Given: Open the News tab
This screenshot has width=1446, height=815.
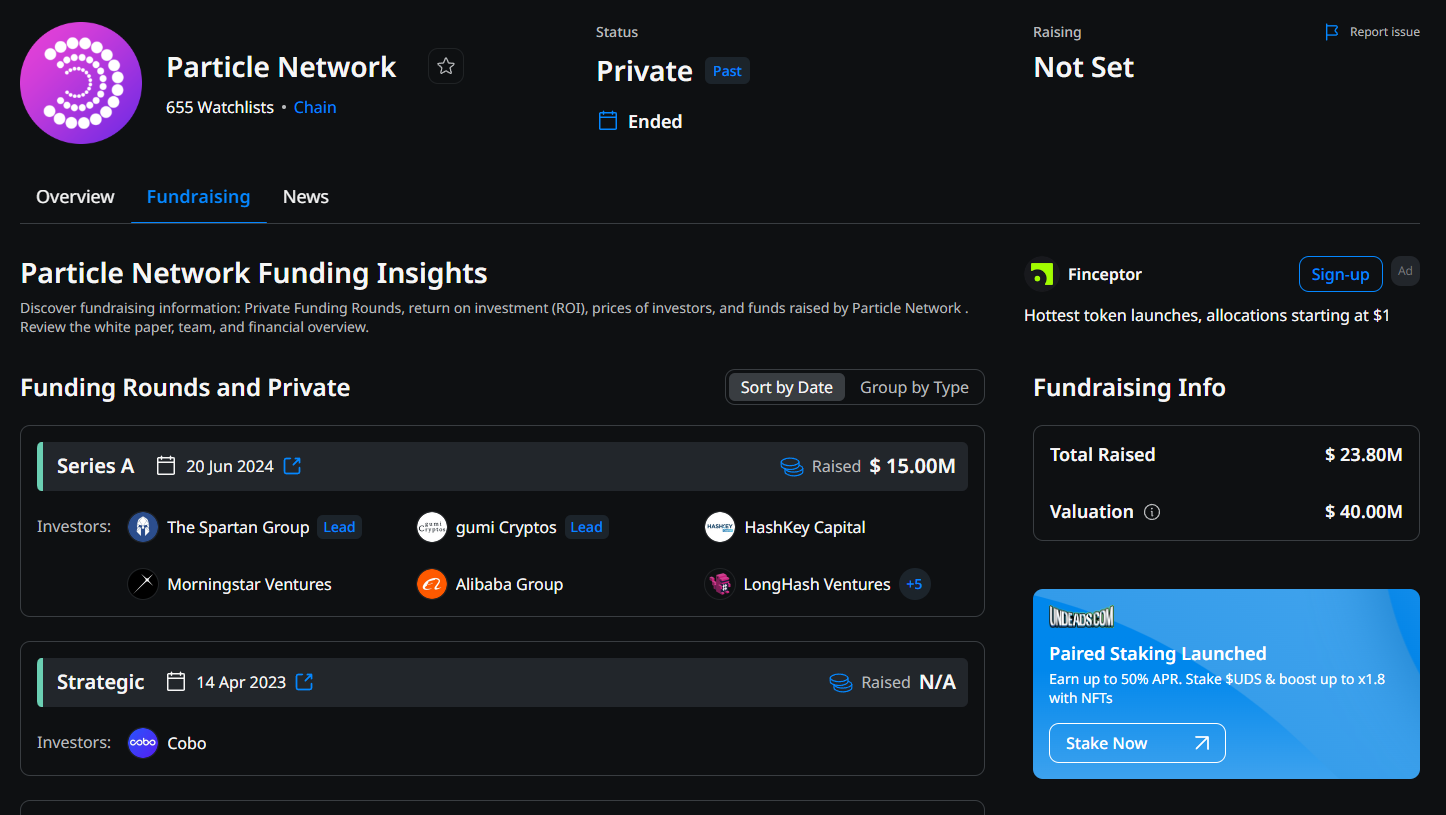Looking at the screenshot, I should point(306,197).
